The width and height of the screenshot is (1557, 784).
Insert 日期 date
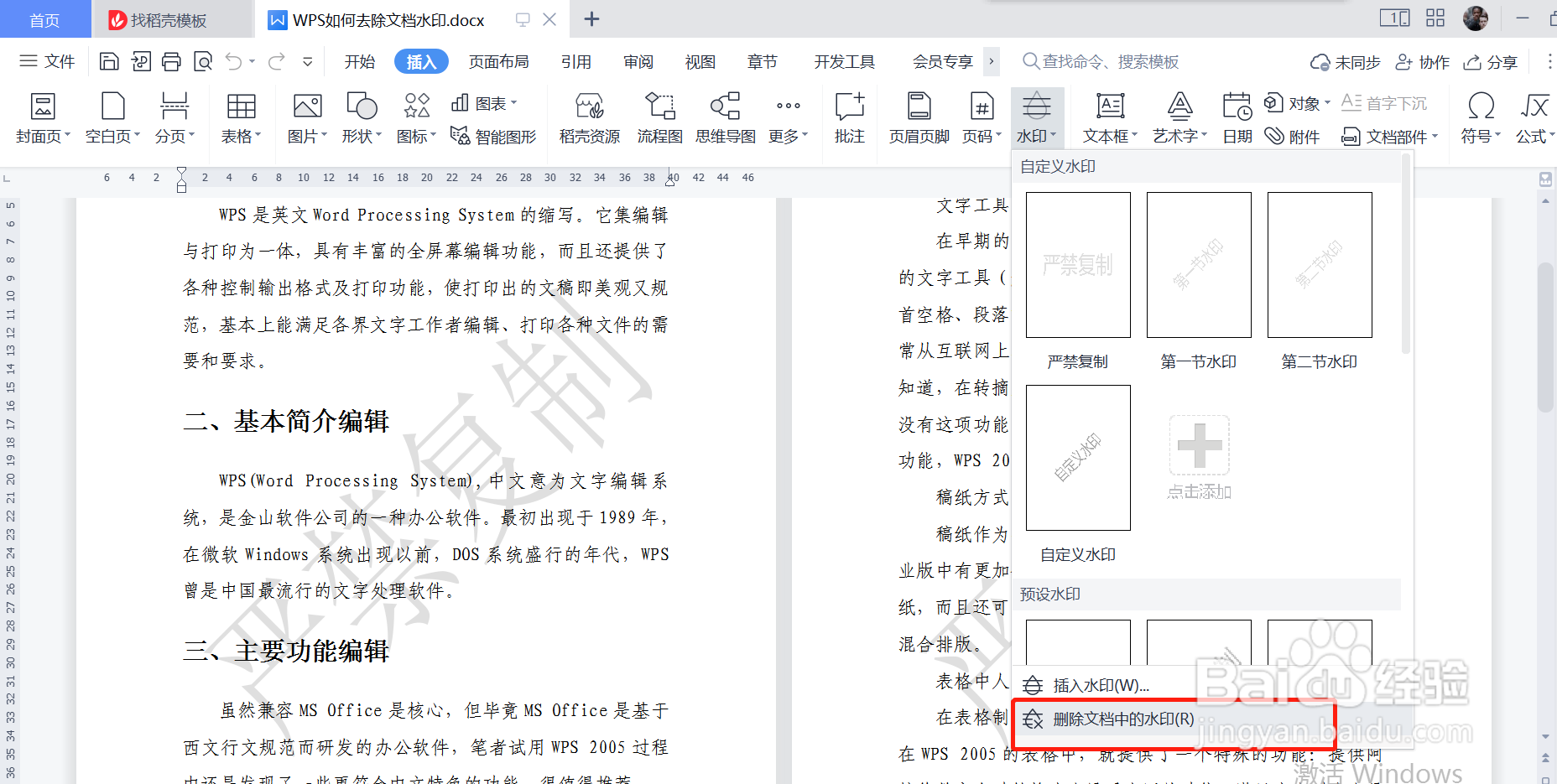tap(1237, 118)
